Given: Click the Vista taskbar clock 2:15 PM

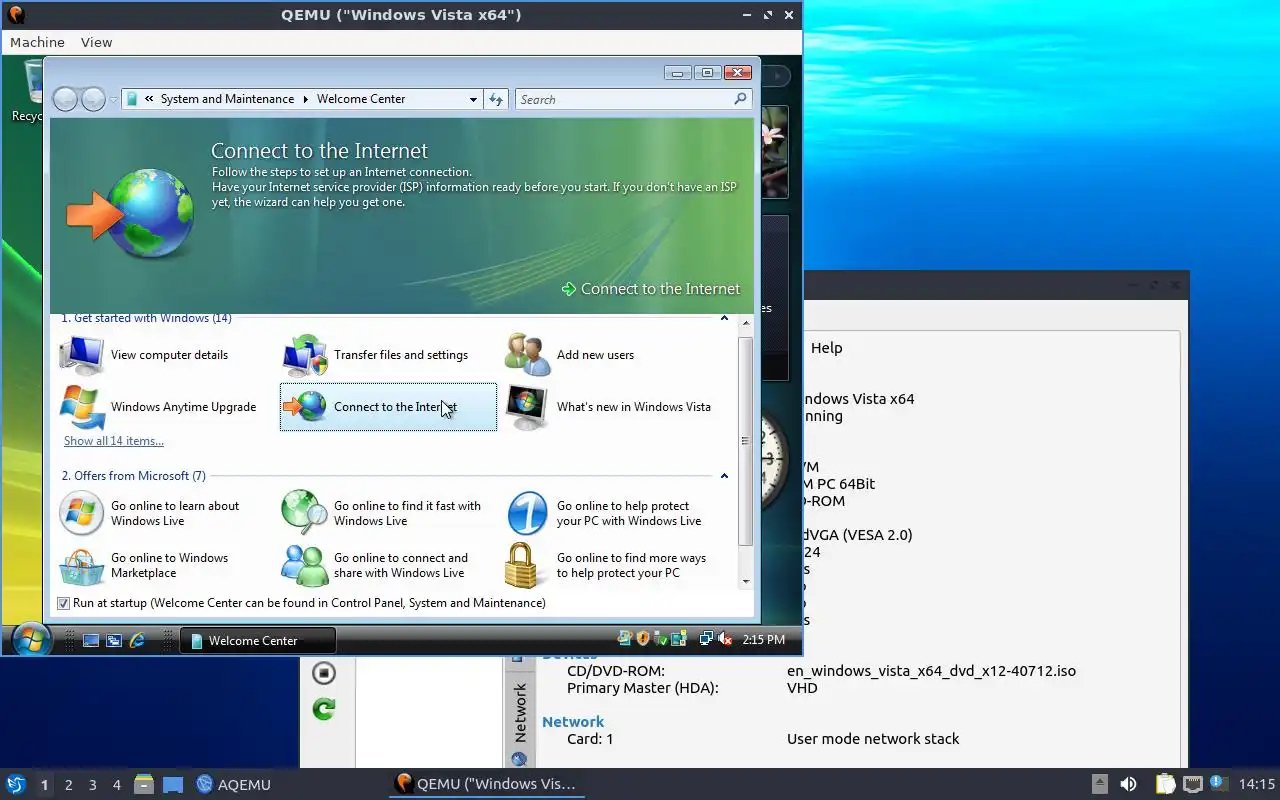Looking at the screenshot, I should [x=764, y=639].
